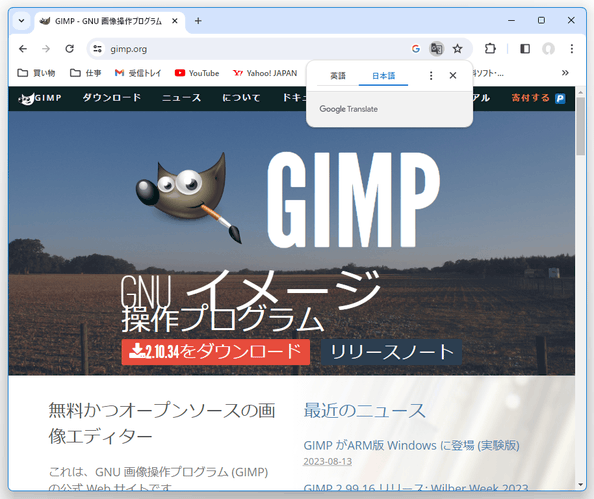Click the scrollbar up arrow
The width and height of the screenshot is (594, 499).
580,92
